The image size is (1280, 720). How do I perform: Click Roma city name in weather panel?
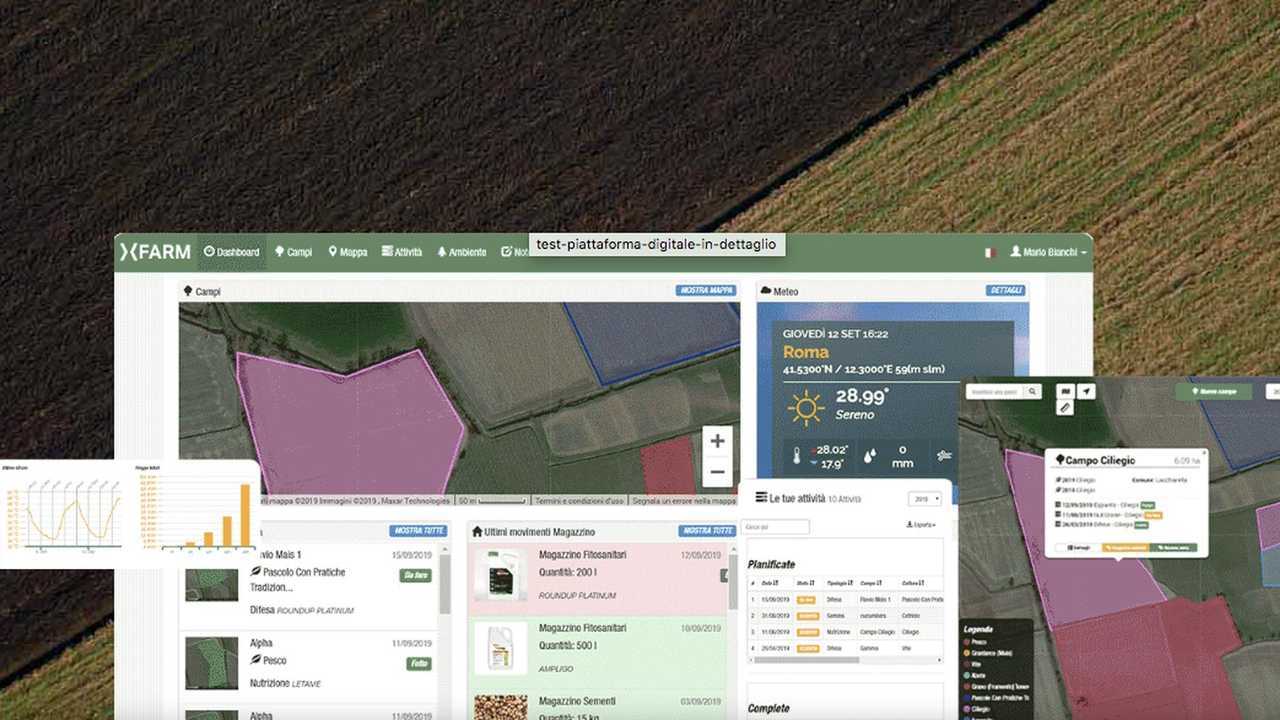pyautogui.click(x=806, y=352)
